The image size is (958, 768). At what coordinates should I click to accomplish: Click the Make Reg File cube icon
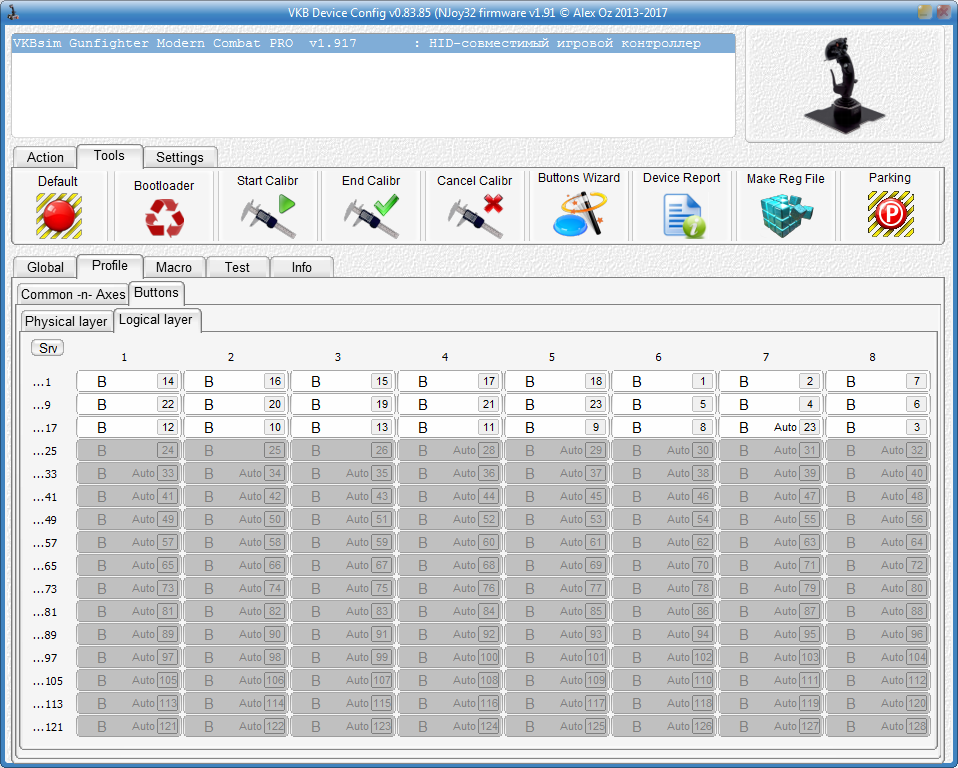[786, 215]
